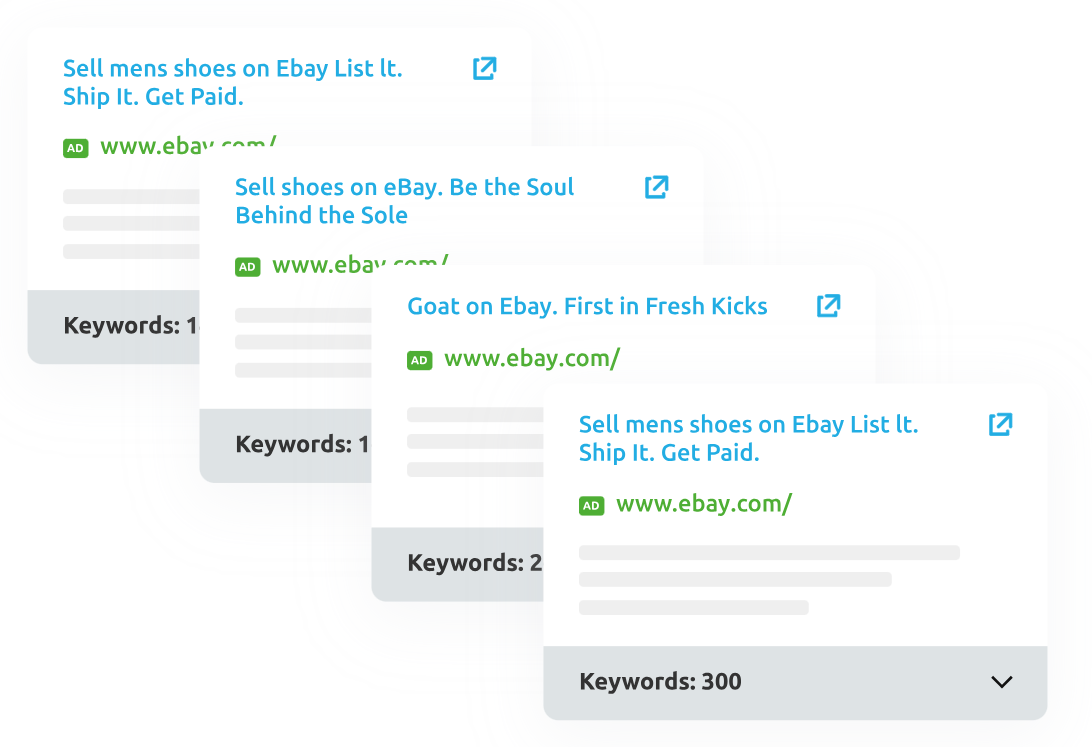Expand Keywords footer on the rearmost card
This screenshot has height=747, width=1092.
[x=114, y=326]
